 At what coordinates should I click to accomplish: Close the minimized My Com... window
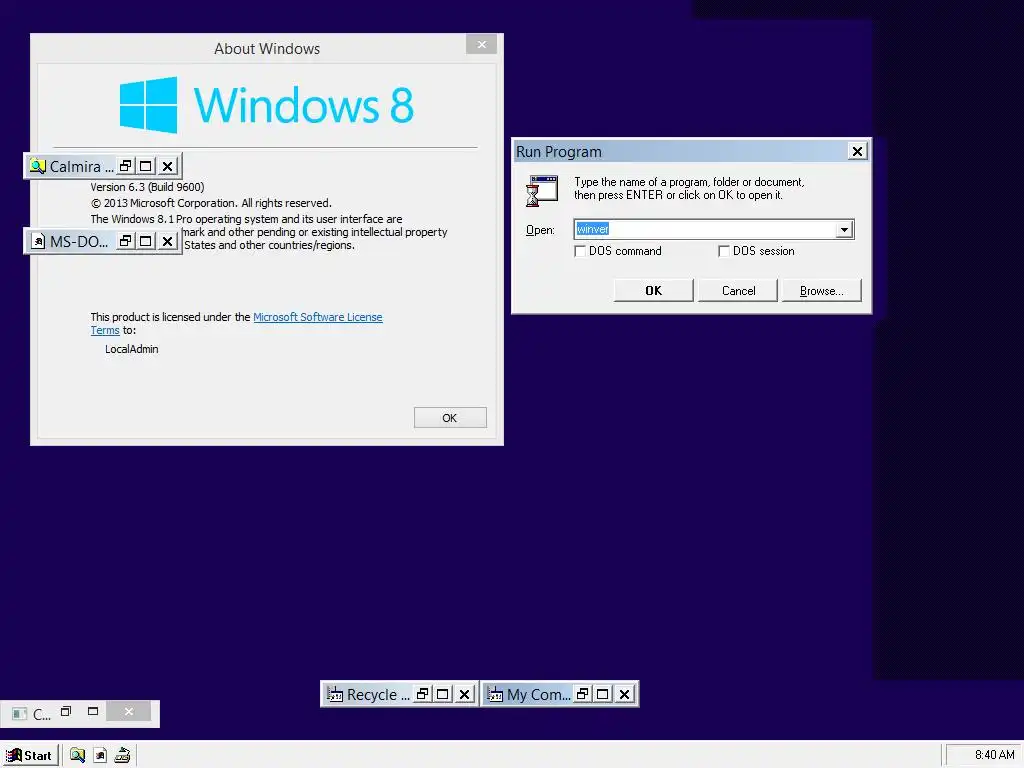click(625, 694)
